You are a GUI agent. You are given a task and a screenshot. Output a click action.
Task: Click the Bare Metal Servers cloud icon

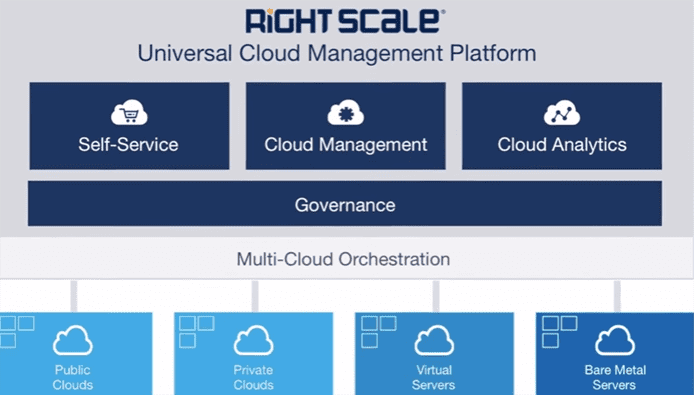(615, 340)
